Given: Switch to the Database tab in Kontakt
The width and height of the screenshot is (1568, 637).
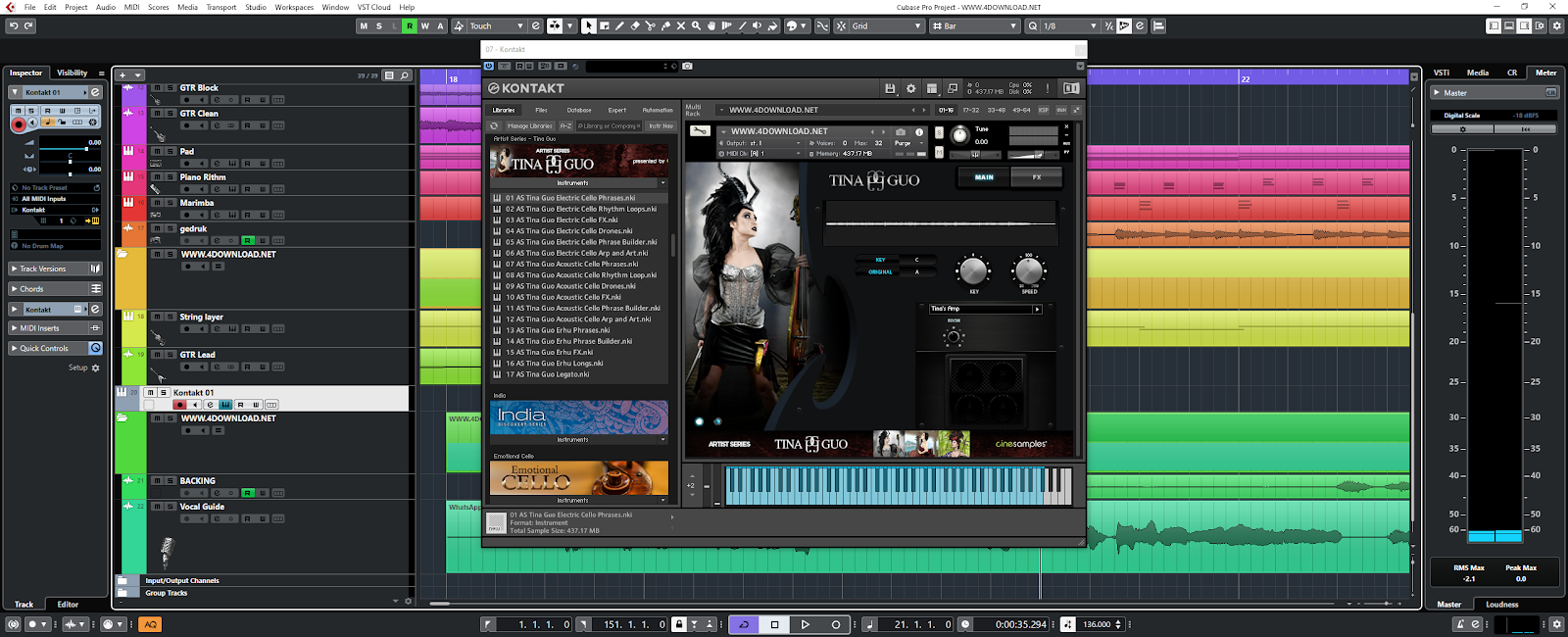Looking at the screenshot, I should [x=578, y=111].
